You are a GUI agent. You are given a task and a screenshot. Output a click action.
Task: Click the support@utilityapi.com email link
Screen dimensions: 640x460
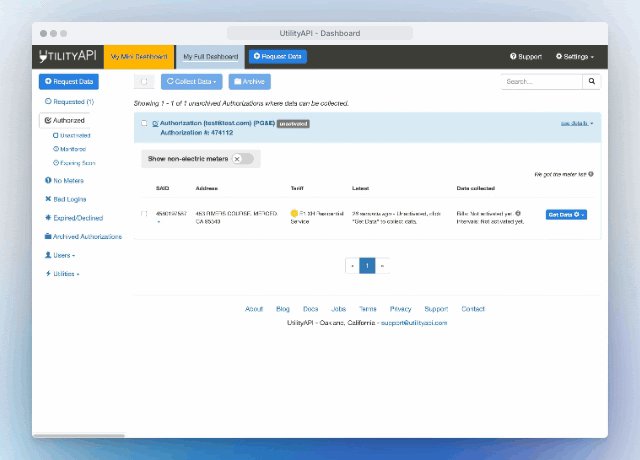click(414, 323)
